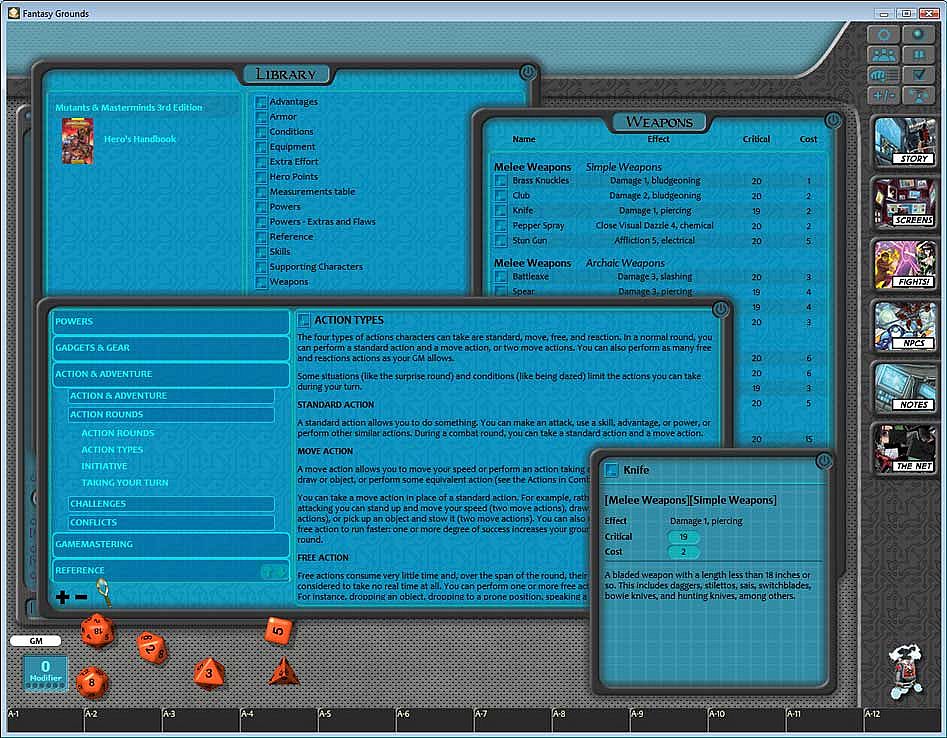Collapse the top-level ACTION & ADVENTURE section
This screenshot has height=738, width=947.
(x=171, y=374)
